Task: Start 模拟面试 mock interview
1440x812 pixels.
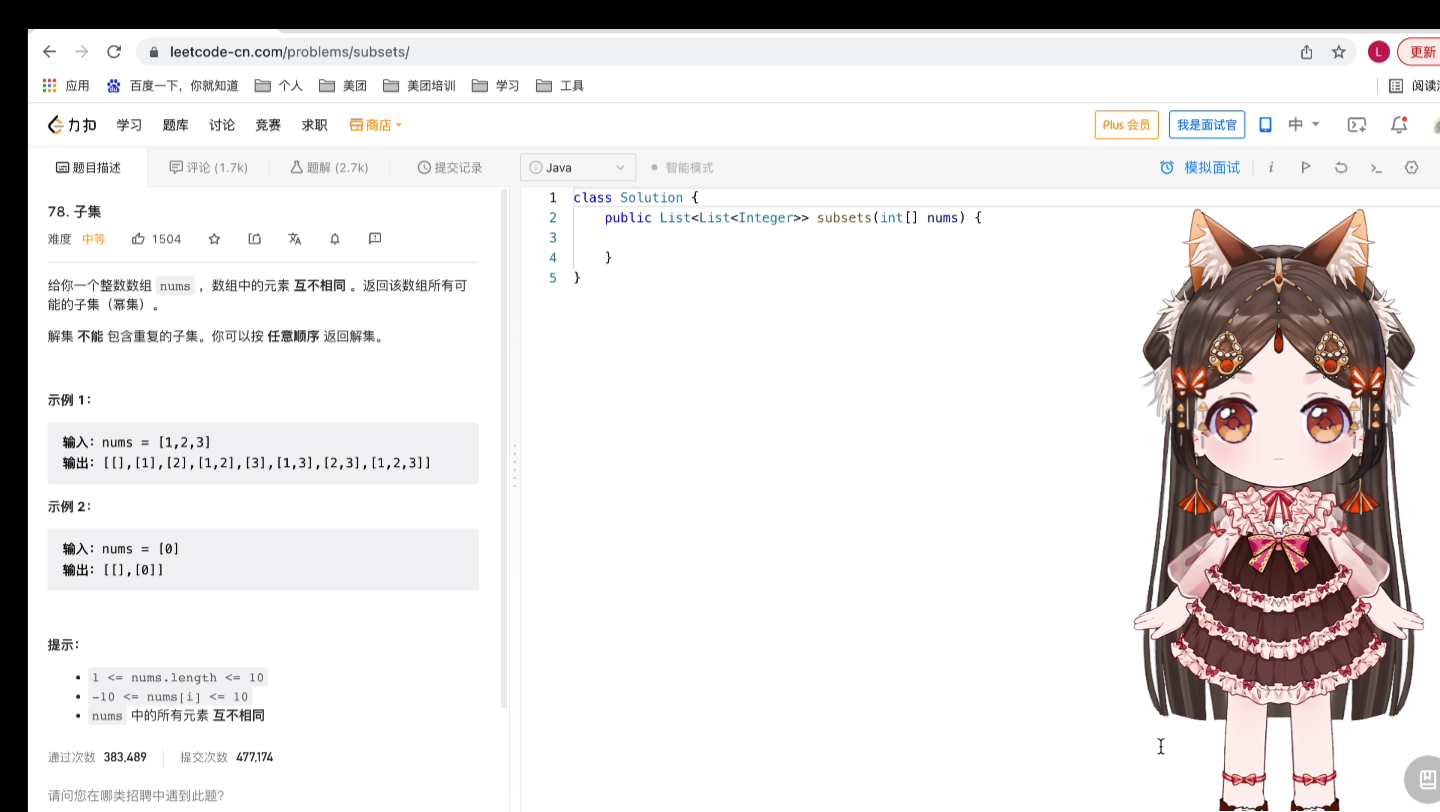Action: point(1200,168)
